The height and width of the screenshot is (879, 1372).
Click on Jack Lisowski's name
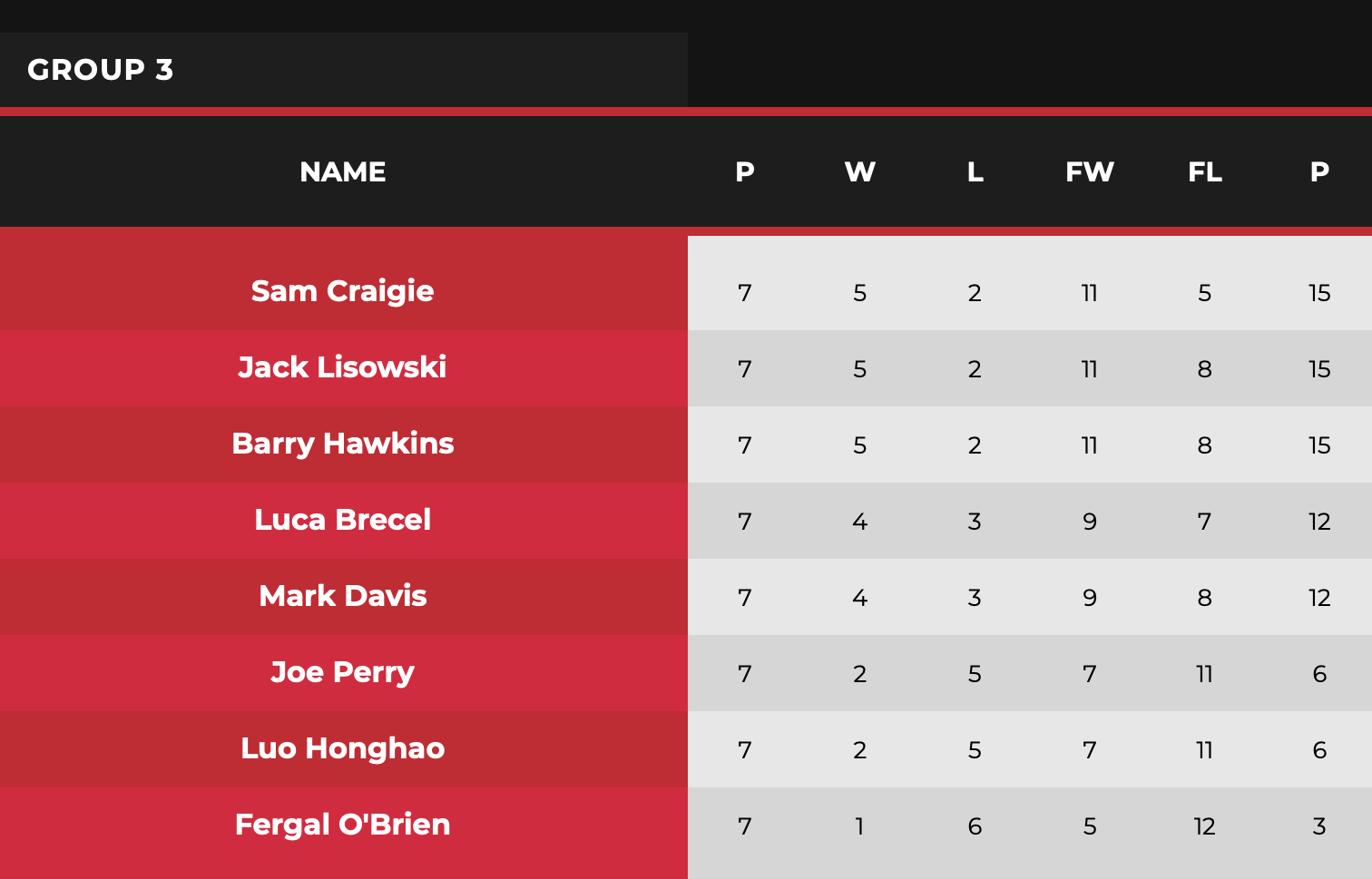343,367
